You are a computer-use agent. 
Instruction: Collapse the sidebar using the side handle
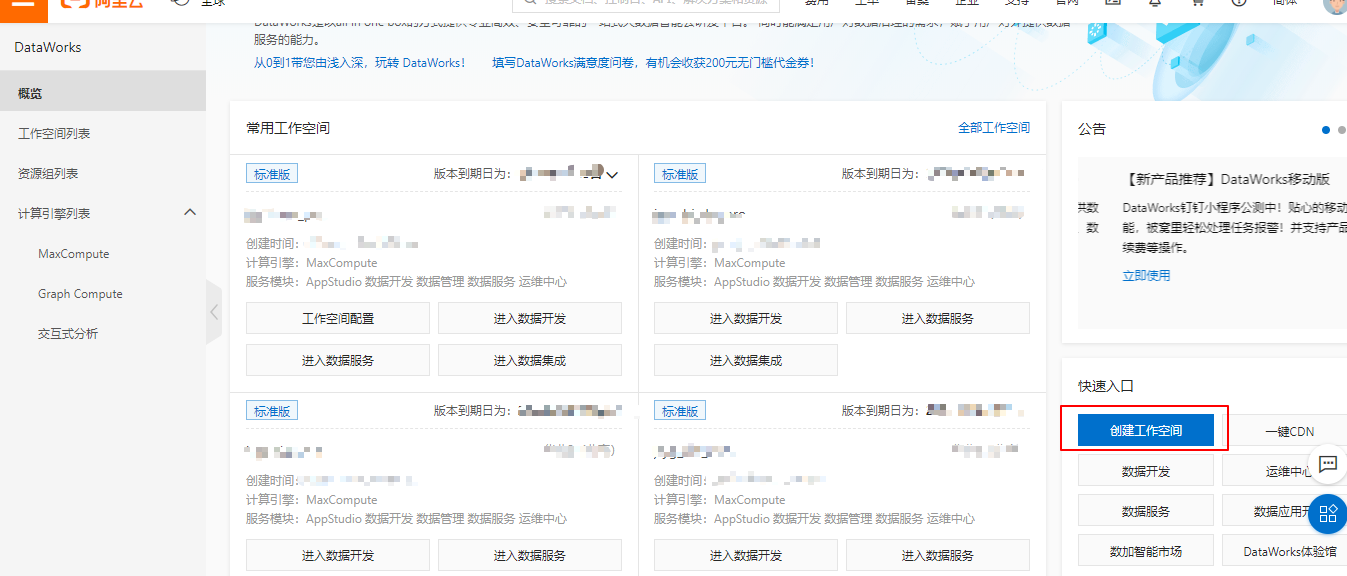(x=214, y=312)
